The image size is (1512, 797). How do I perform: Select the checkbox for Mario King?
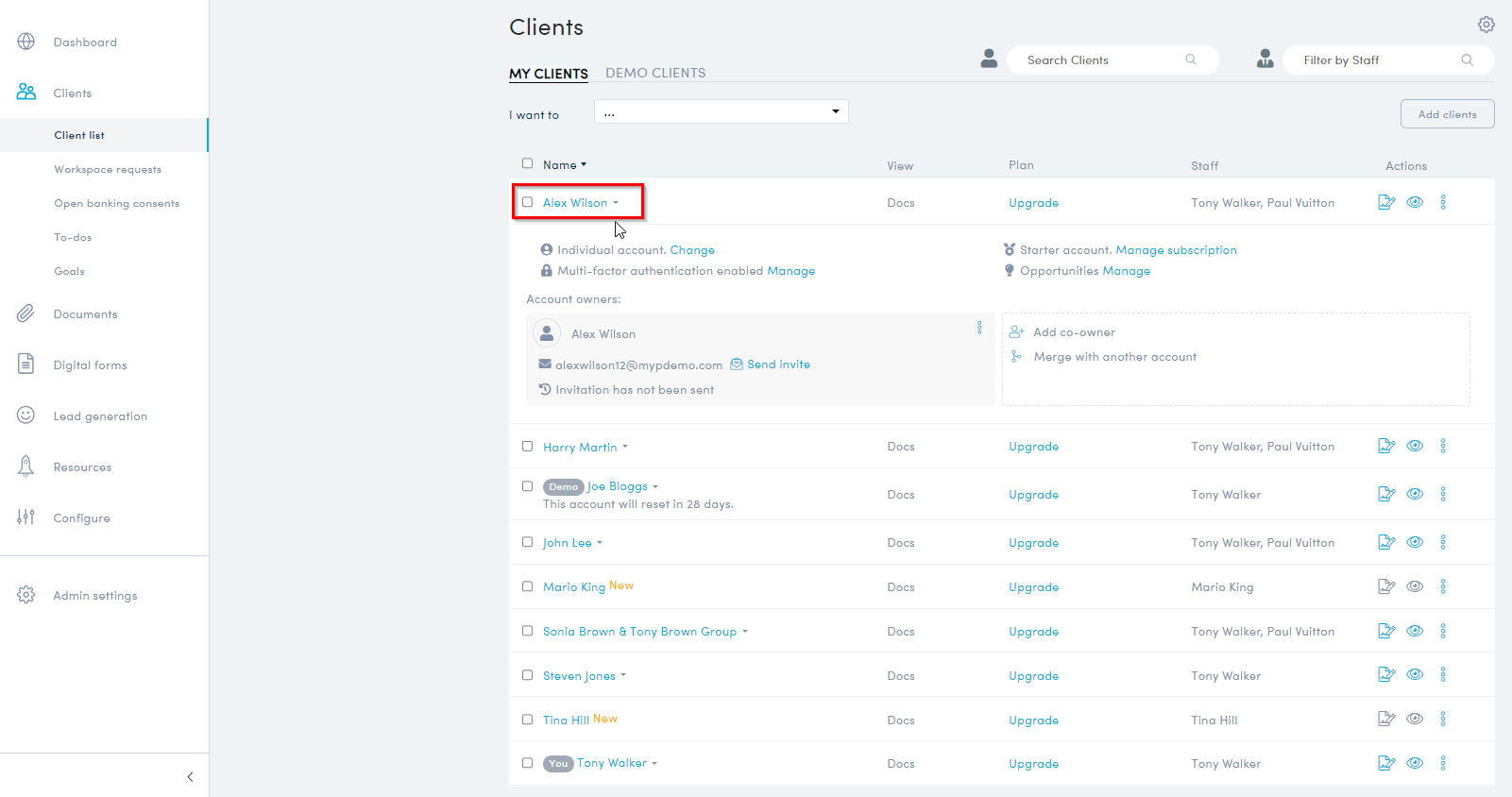[527, 586]
